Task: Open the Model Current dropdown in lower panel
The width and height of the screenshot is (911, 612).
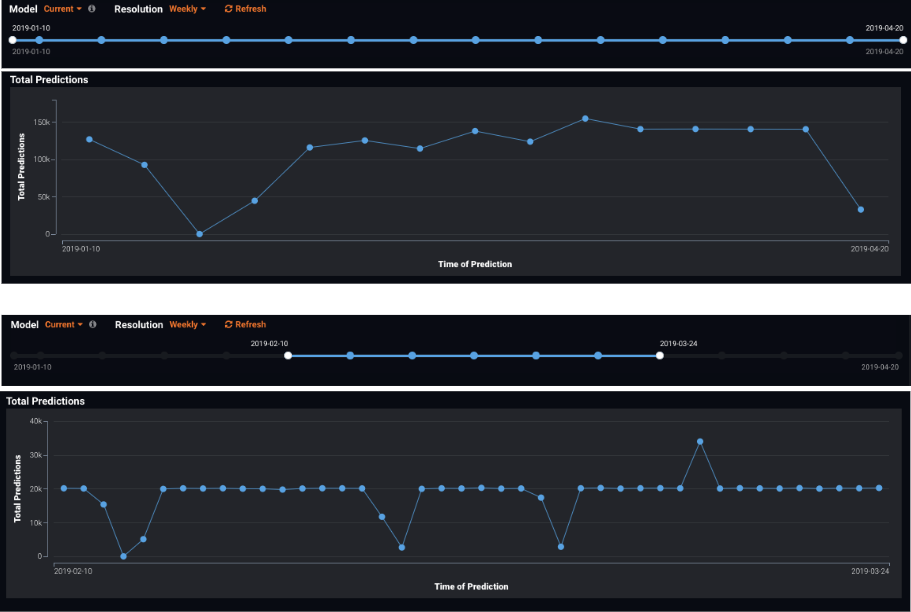Action: (63, 325)
